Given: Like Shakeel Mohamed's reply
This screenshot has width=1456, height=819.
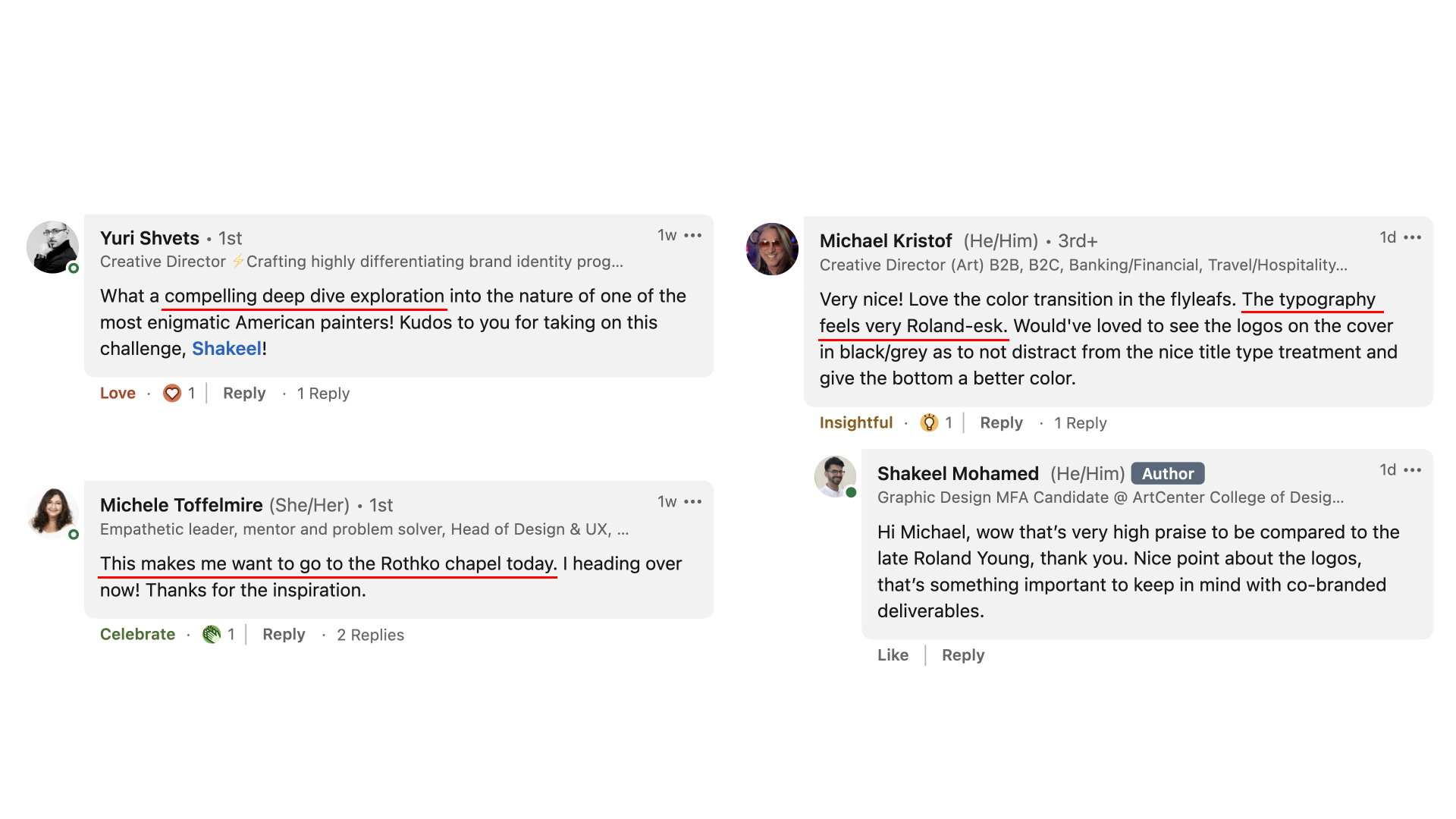Looking at the screenshot, I should click(x=893, y=655).
